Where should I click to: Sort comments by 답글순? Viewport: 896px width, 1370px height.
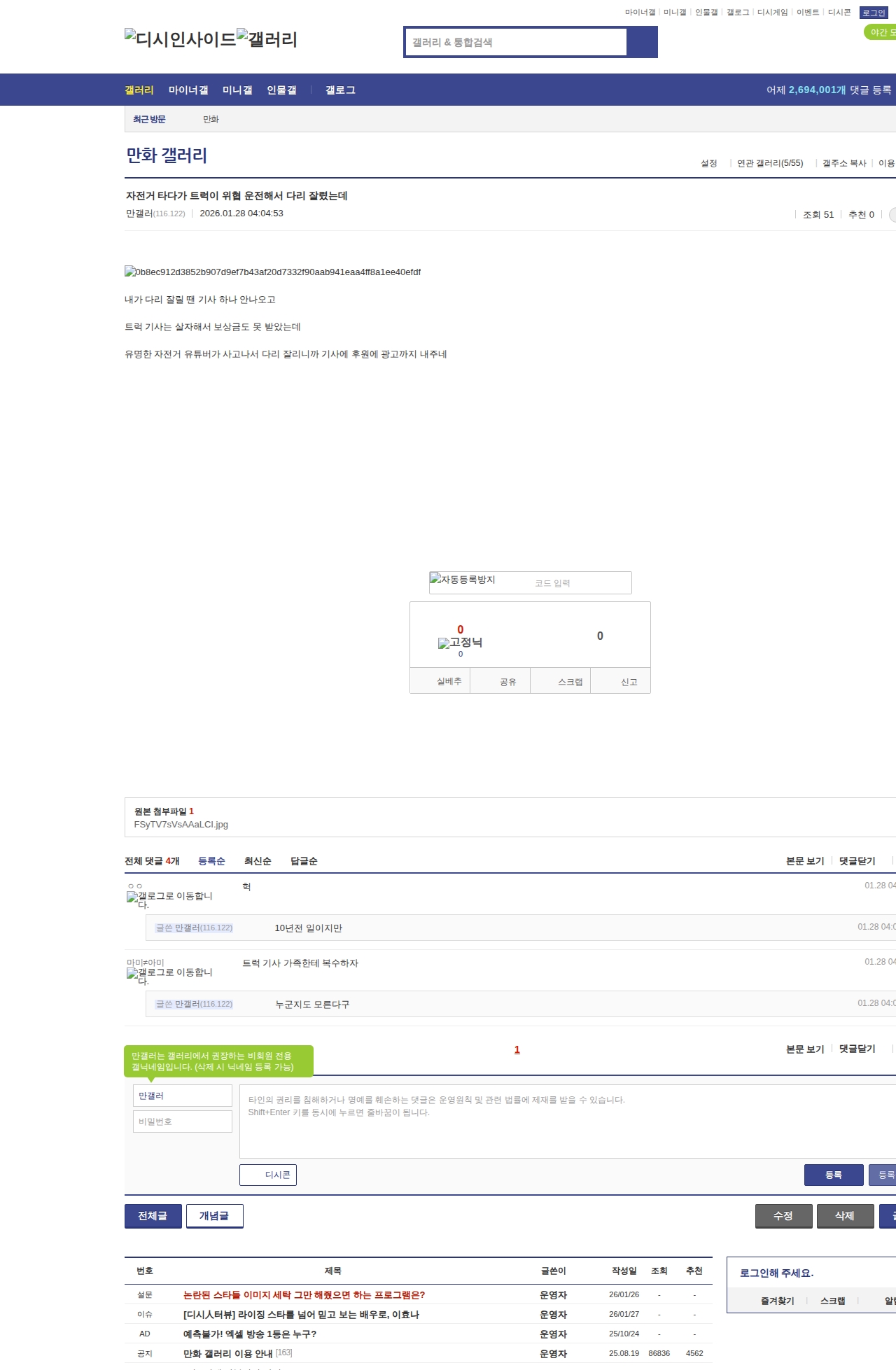304,861
